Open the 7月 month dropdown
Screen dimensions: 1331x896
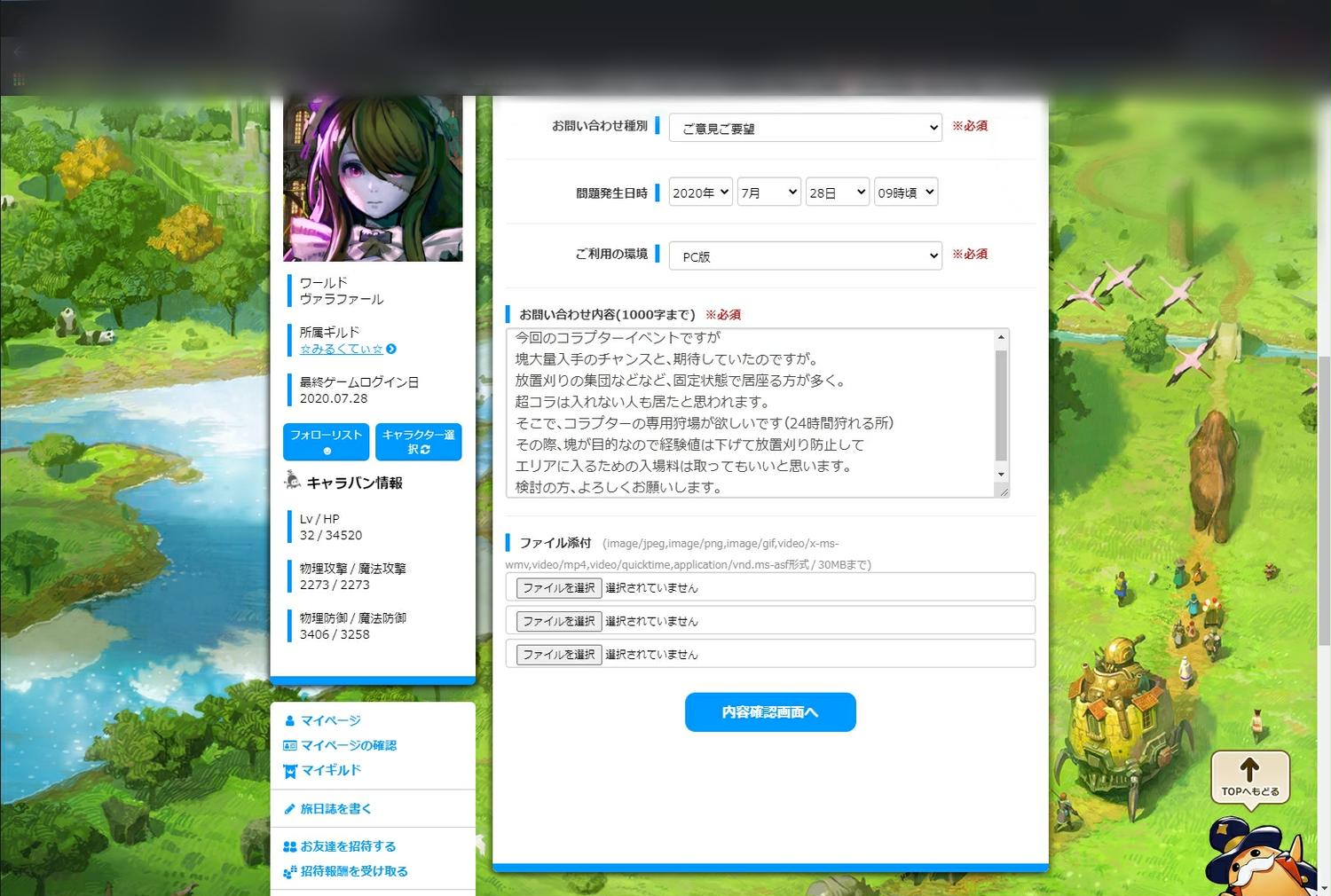tap(769, 193)
